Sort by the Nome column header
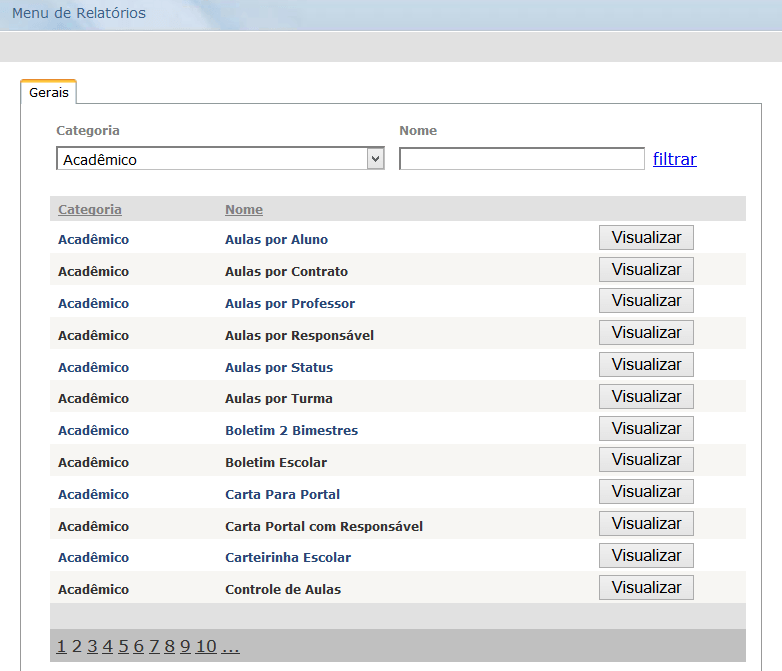This screenshot has height=671, width=782. pyautogui.click(x=244, y=210)
